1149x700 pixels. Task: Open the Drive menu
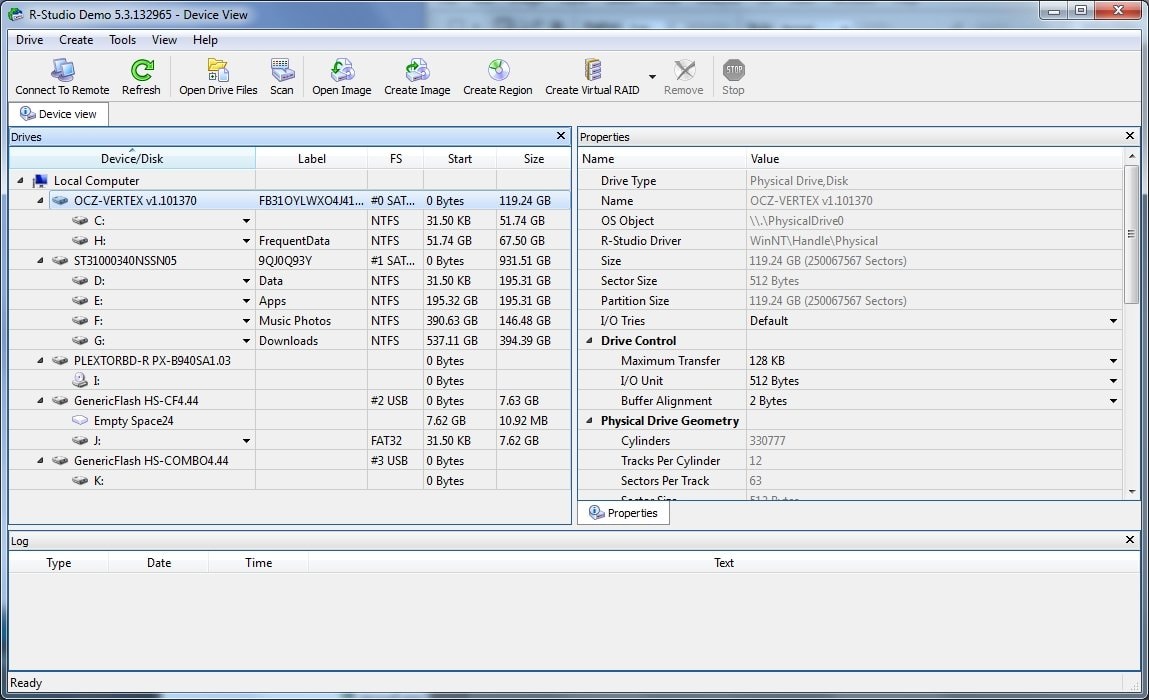pos(29,40)
